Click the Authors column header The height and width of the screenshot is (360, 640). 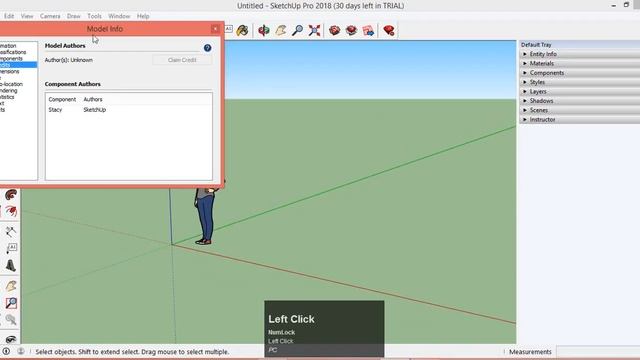(93, 99)
